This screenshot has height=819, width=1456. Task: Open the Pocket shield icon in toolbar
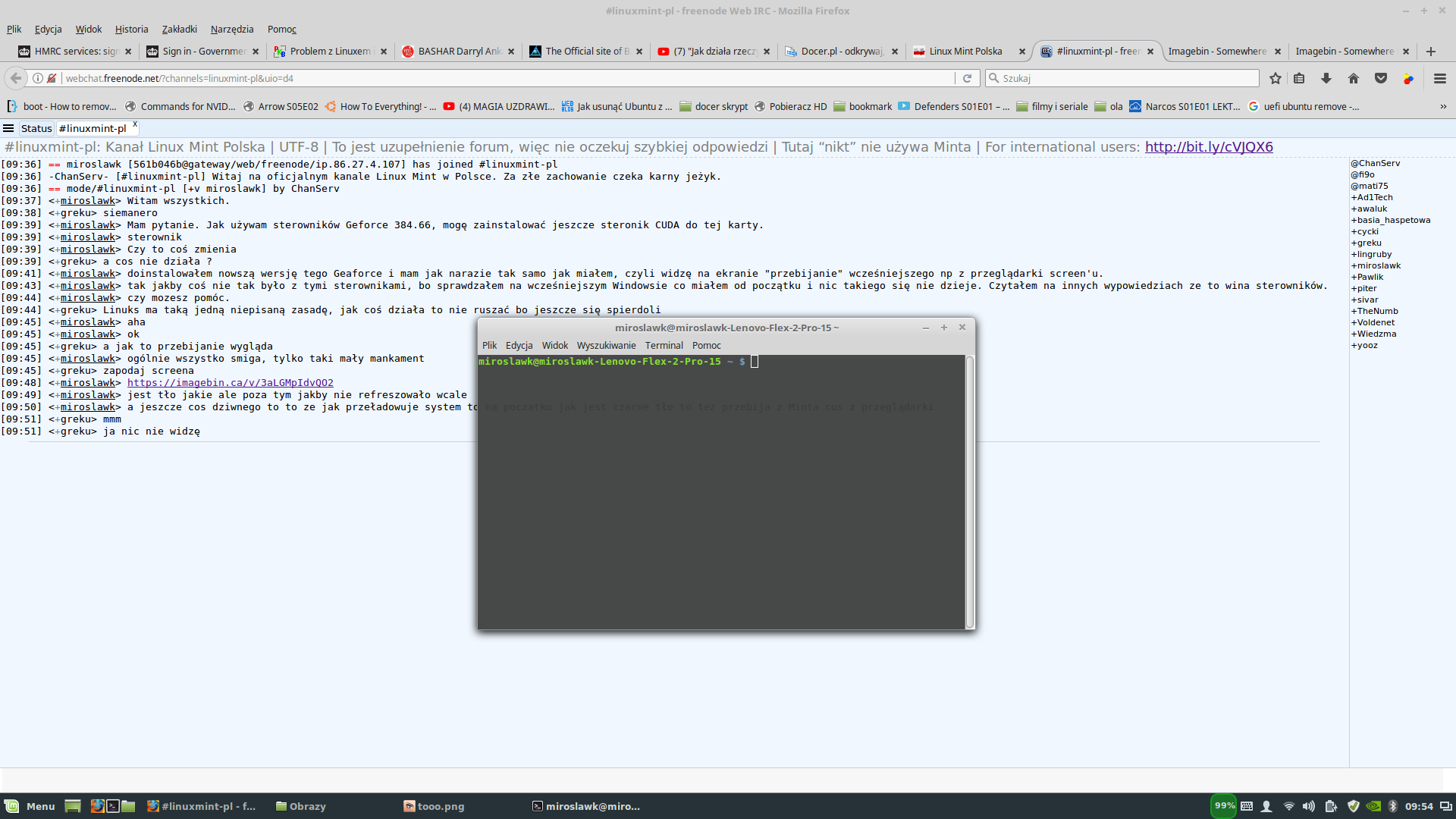point(1381,78)
